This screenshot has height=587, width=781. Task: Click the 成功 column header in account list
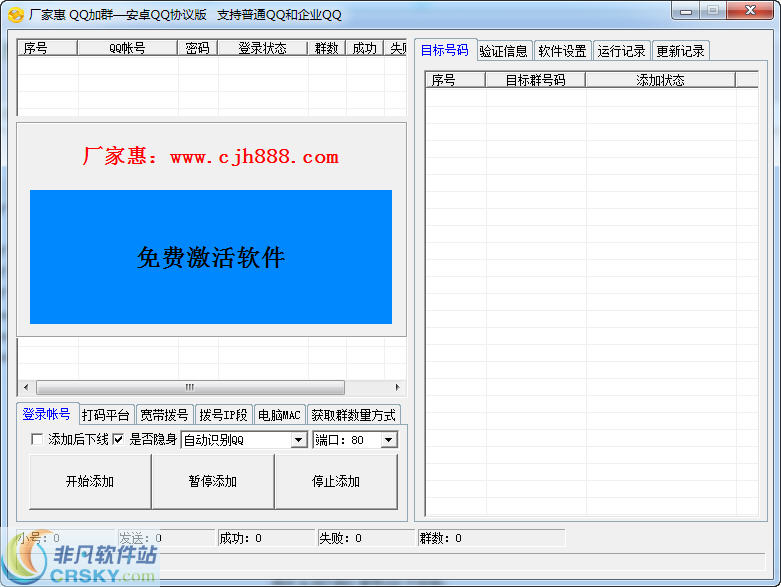[x=365, y=48]
